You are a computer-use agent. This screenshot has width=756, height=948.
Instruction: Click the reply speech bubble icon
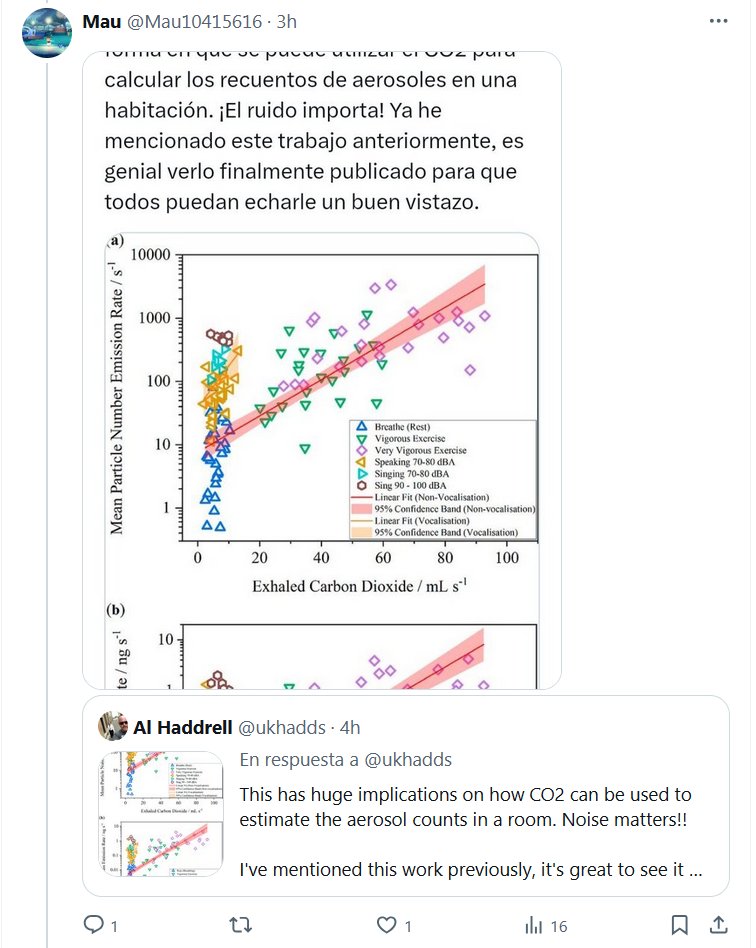click(92, 925)
